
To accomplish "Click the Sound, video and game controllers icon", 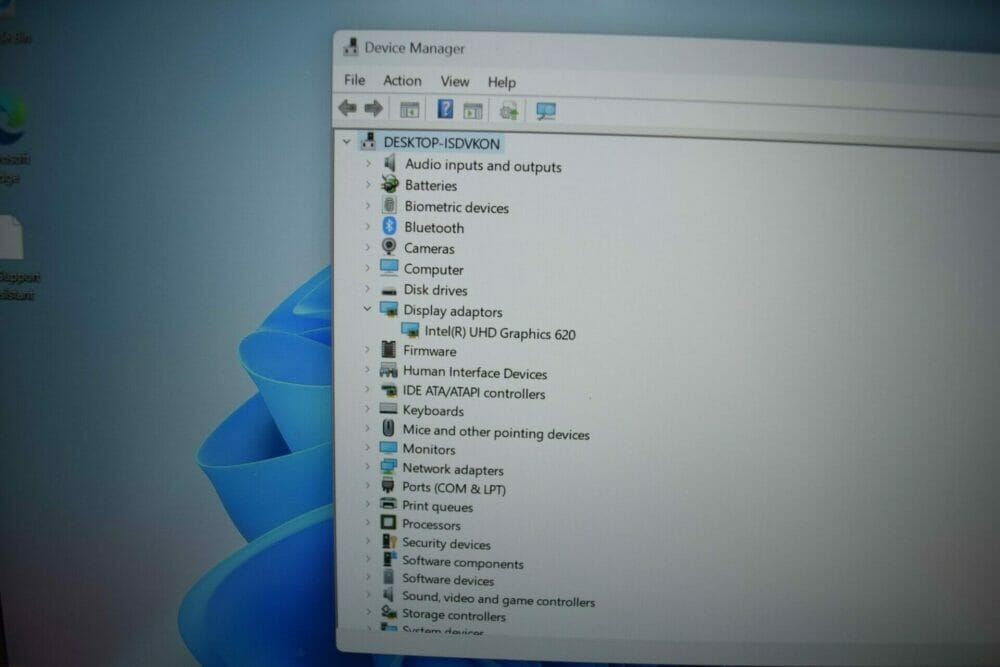I will 388,595.
